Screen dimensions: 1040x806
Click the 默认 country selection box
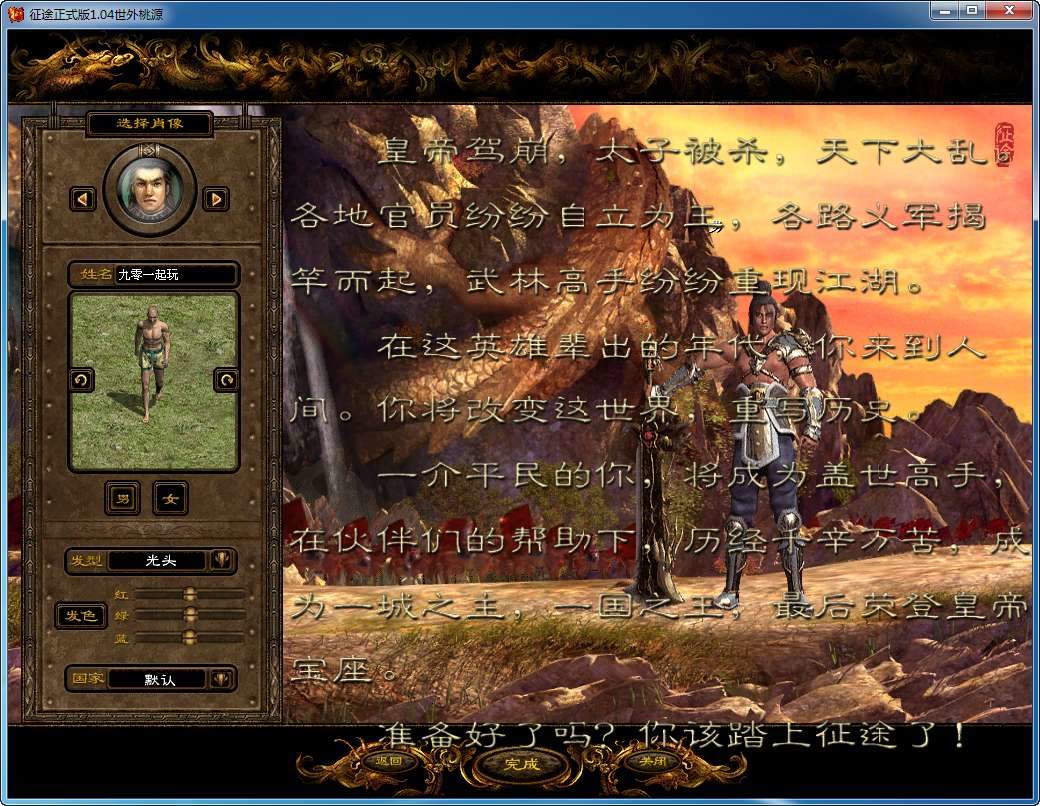tap(158, 679)
